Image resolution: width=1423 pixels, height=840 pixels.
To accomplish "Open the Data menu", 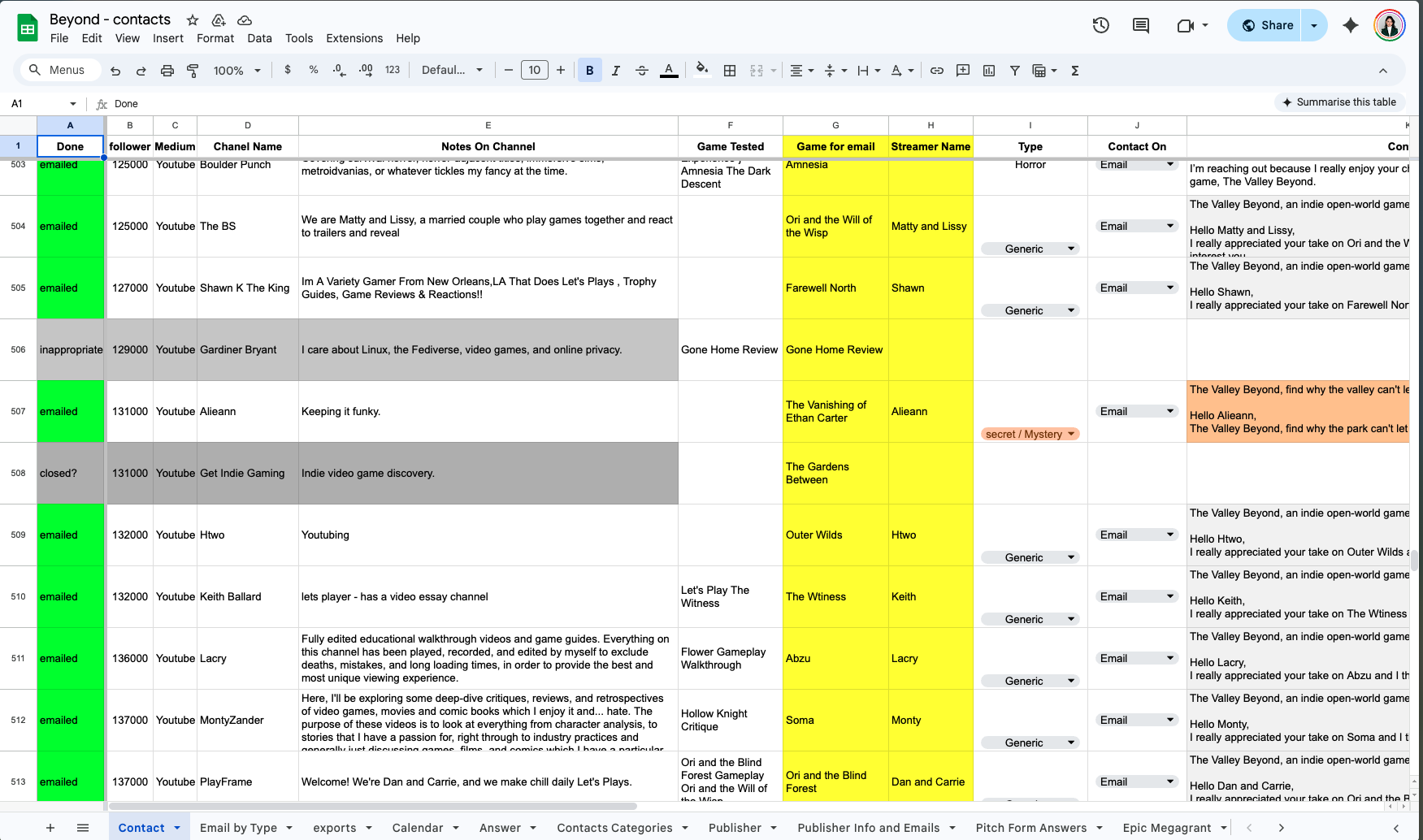I will [x=260, y=38].
